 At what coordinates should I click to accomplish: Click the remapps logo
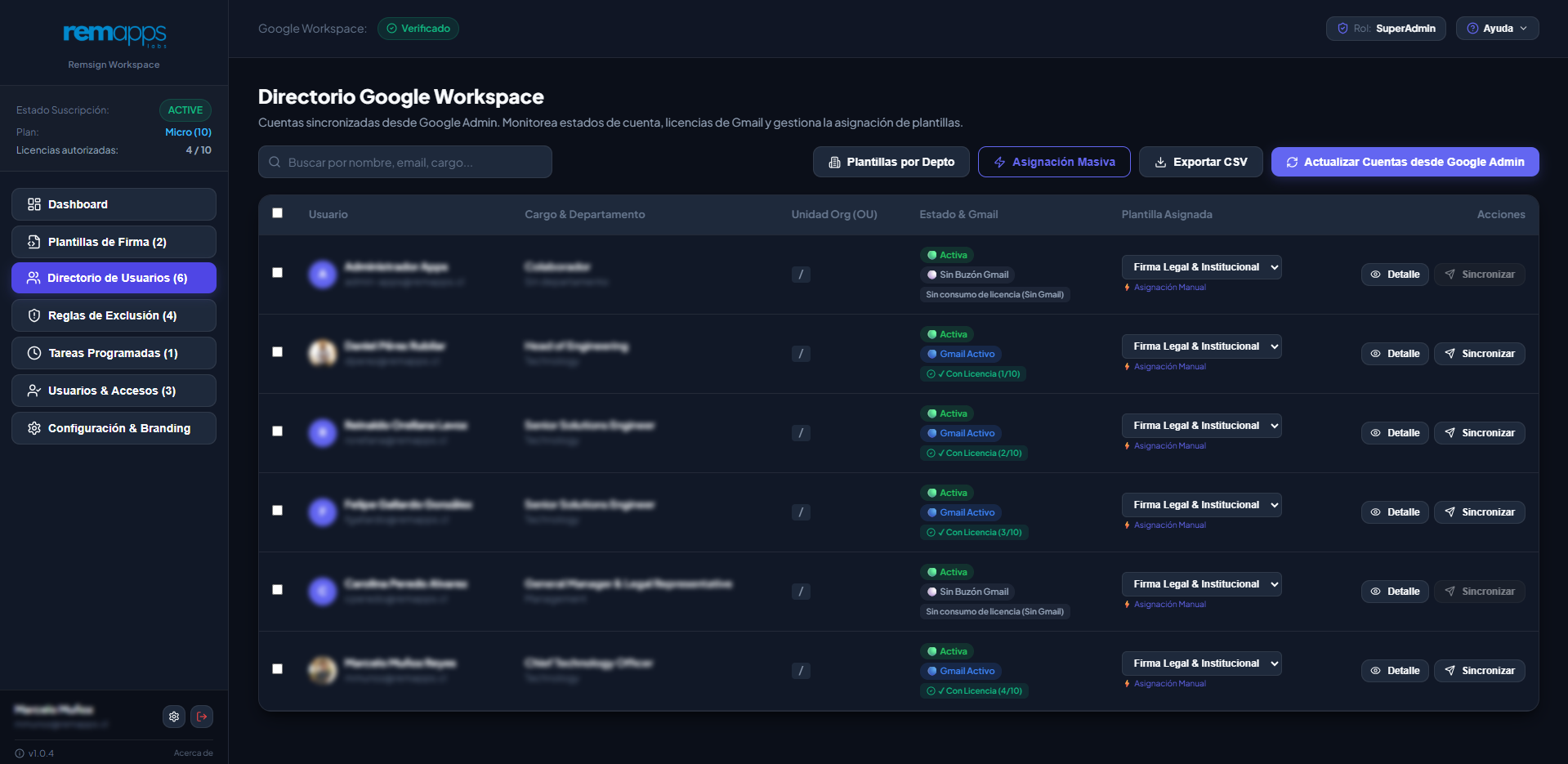click(114, 34)
